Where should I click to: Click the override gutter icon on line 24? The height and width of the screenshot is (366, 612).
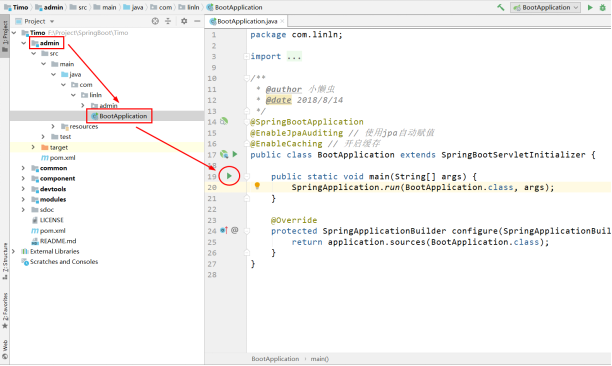pyautogui.click(x=224, y=230)
